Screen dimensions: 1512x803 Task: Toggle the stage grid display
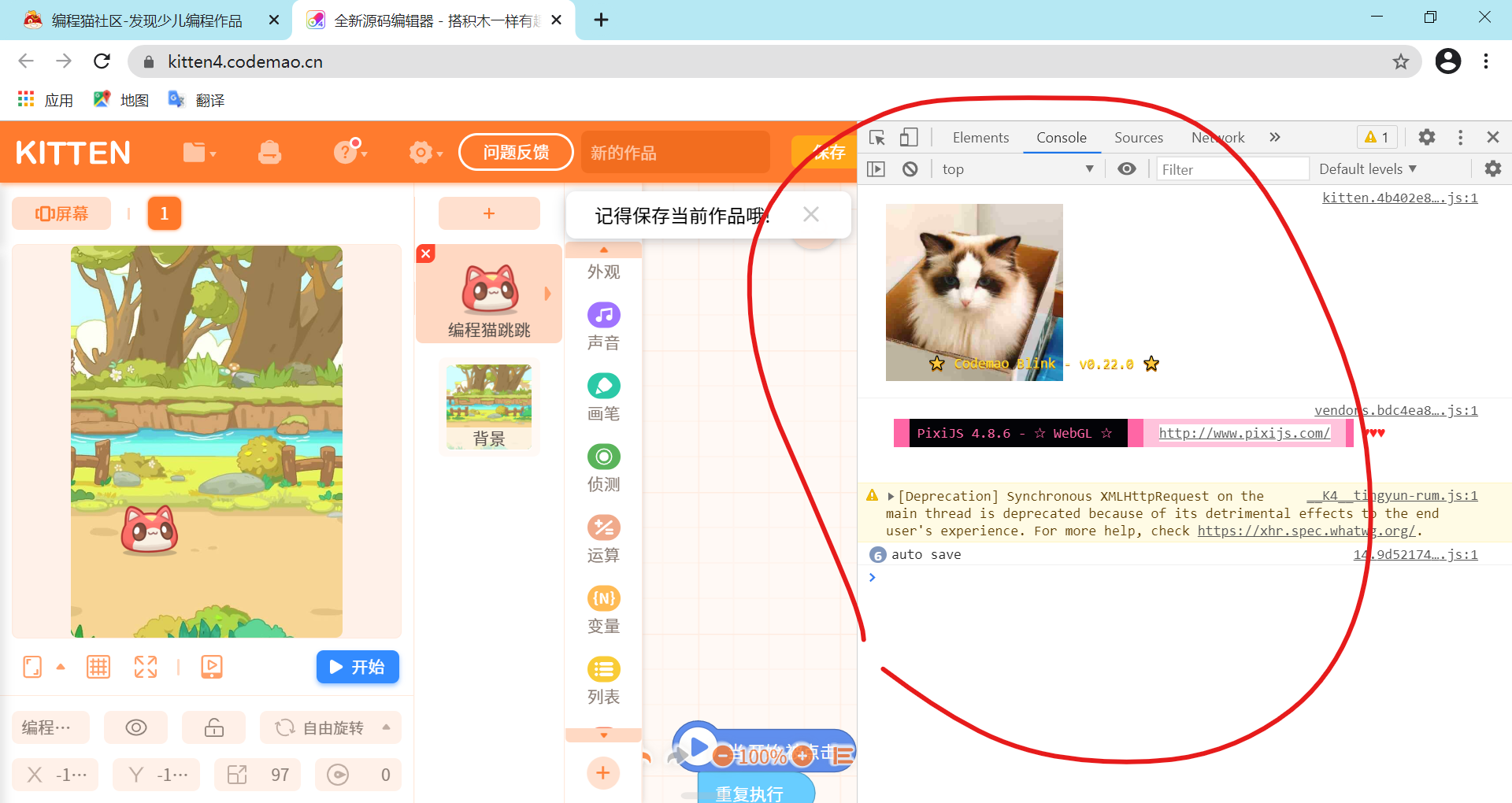click(98, 667)
